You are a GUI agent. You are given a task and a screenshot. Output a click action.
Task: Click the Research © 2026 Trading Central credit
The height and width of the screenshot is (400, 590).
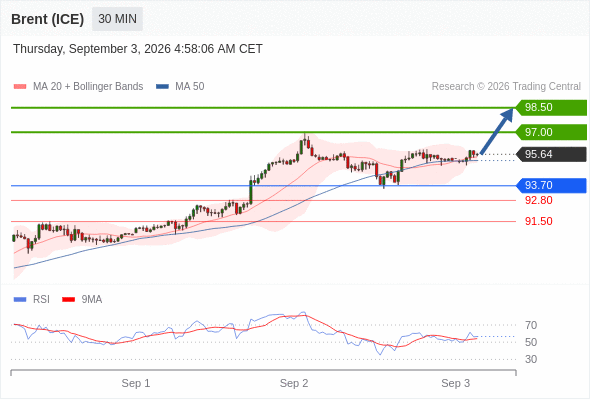pyautogui.click(x=506, y=87)
